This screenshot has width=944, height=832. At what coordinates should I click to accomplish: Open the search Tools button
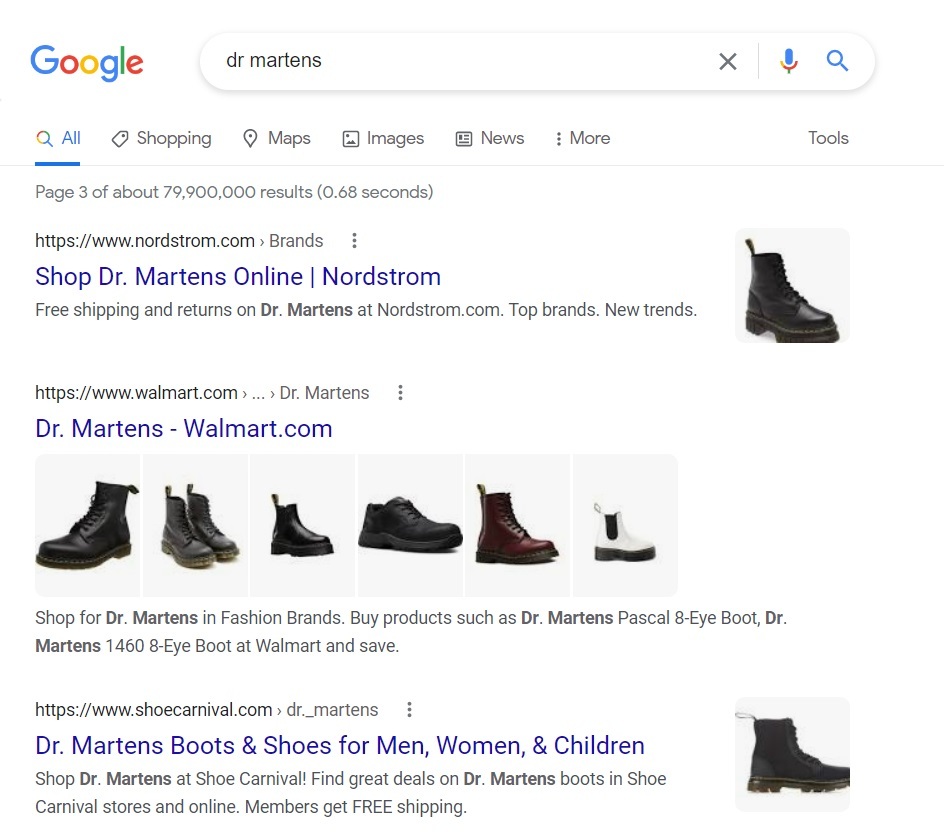[828, 138]
